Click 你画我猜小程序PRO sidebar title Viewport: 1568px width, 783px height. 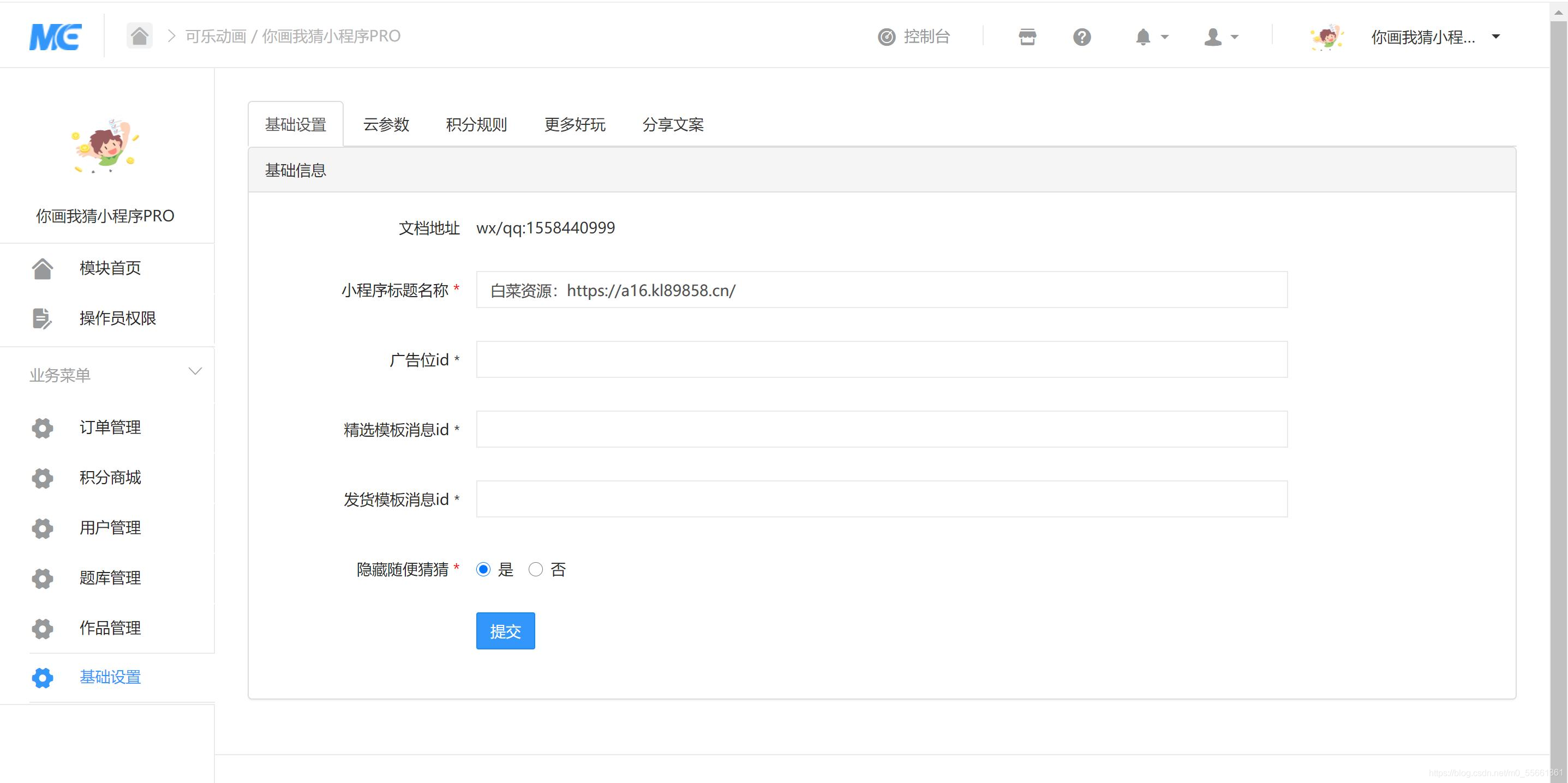[105, 216]
